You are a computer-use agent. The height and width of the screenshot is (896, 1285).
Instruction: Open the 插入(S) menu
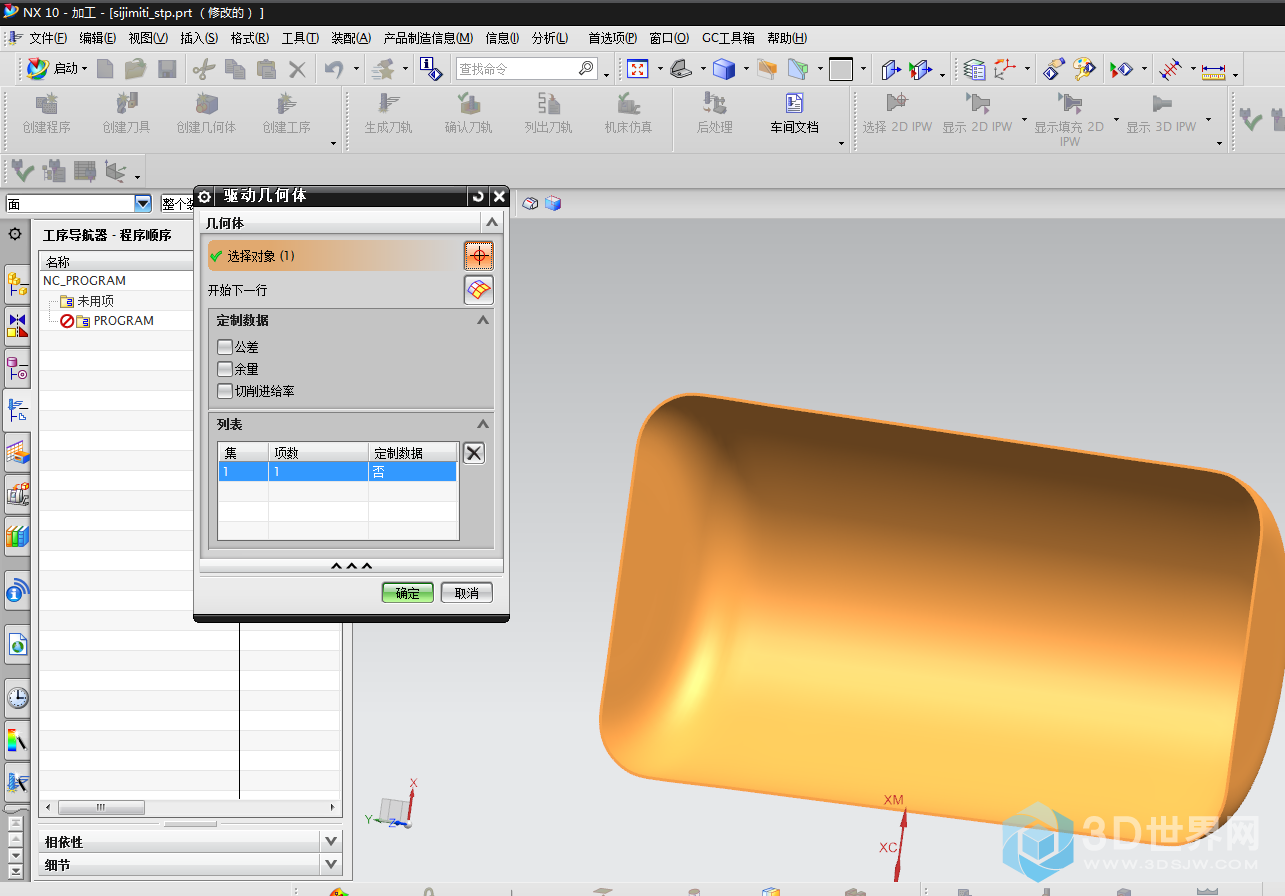[199, 38]
